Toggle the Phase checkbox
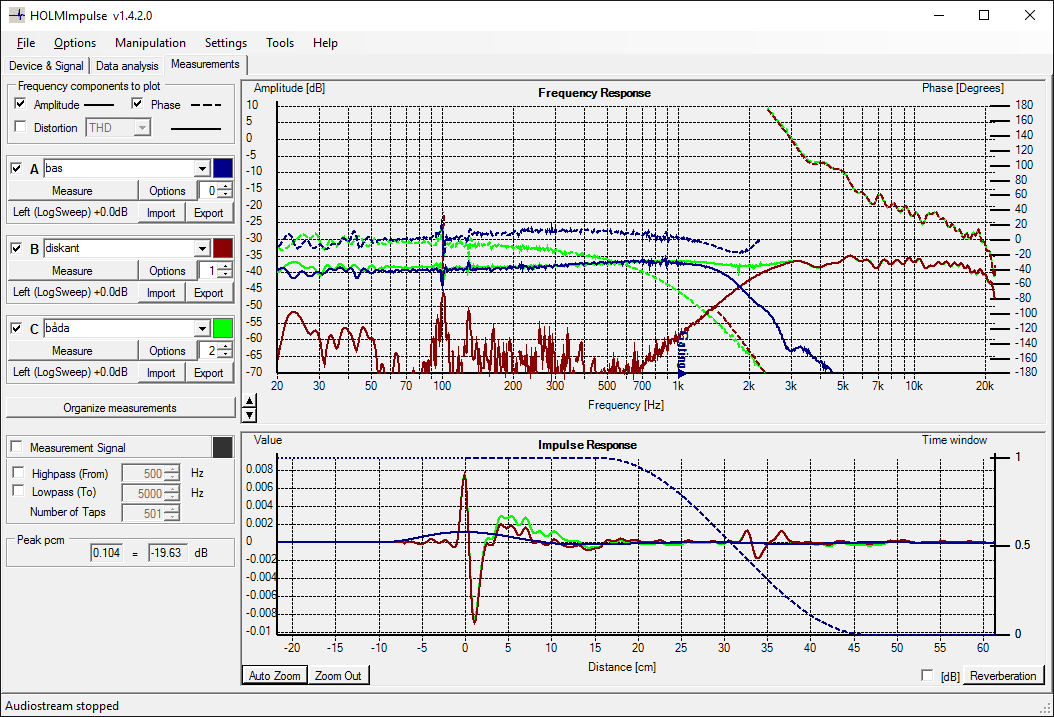 137,103
